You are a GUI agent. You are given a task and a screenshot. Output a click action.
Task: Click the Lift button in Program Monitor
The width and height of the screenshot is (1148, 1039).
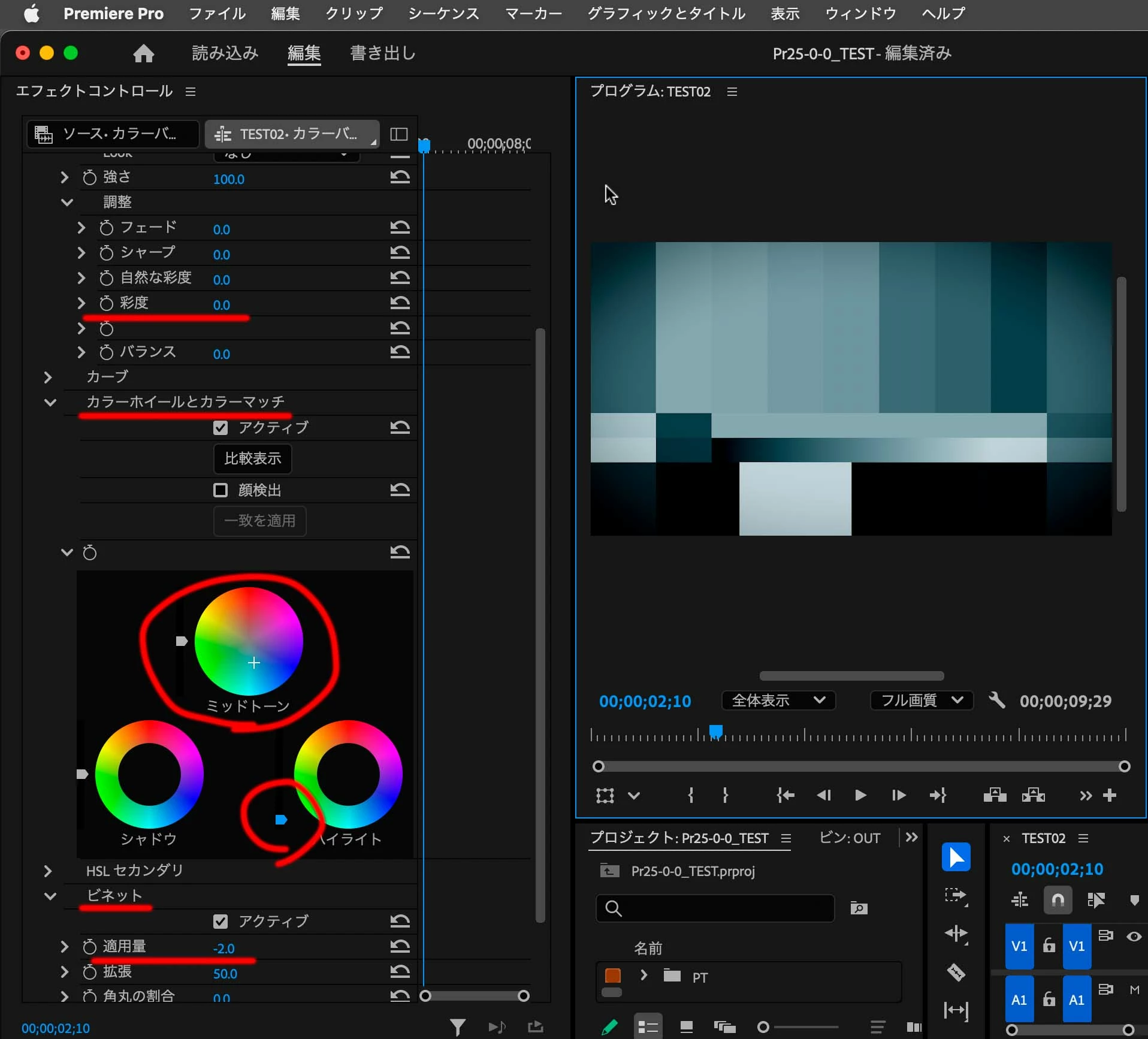pyautogui.click(x=995, y=795)
